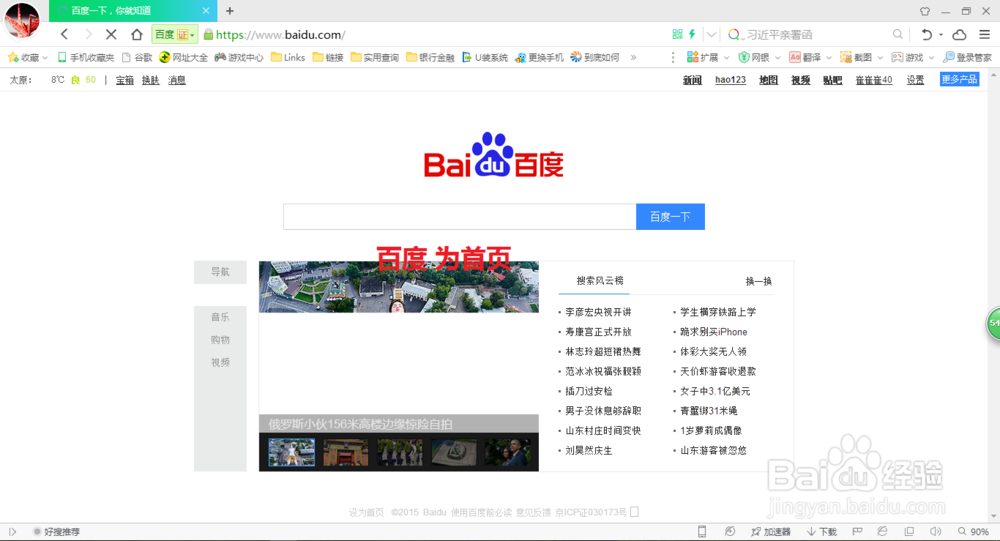Open the browser hamburger menu
This screenshot has width=1000, height=541.
click(985, 34)
